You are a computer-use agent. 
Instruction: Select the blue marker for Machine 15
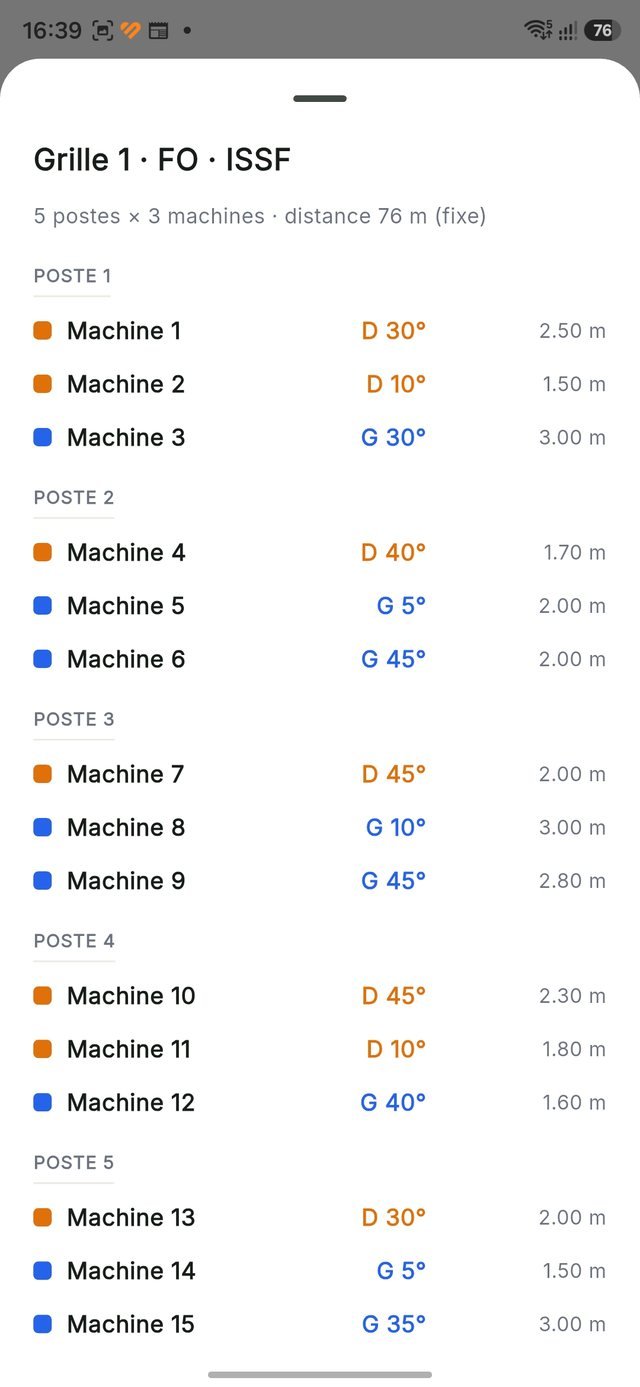(x=42, y=1324)
